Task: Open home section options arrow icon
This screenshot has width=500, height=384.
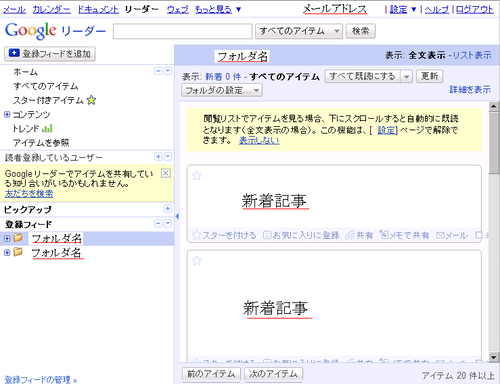Action: [168, 71]
